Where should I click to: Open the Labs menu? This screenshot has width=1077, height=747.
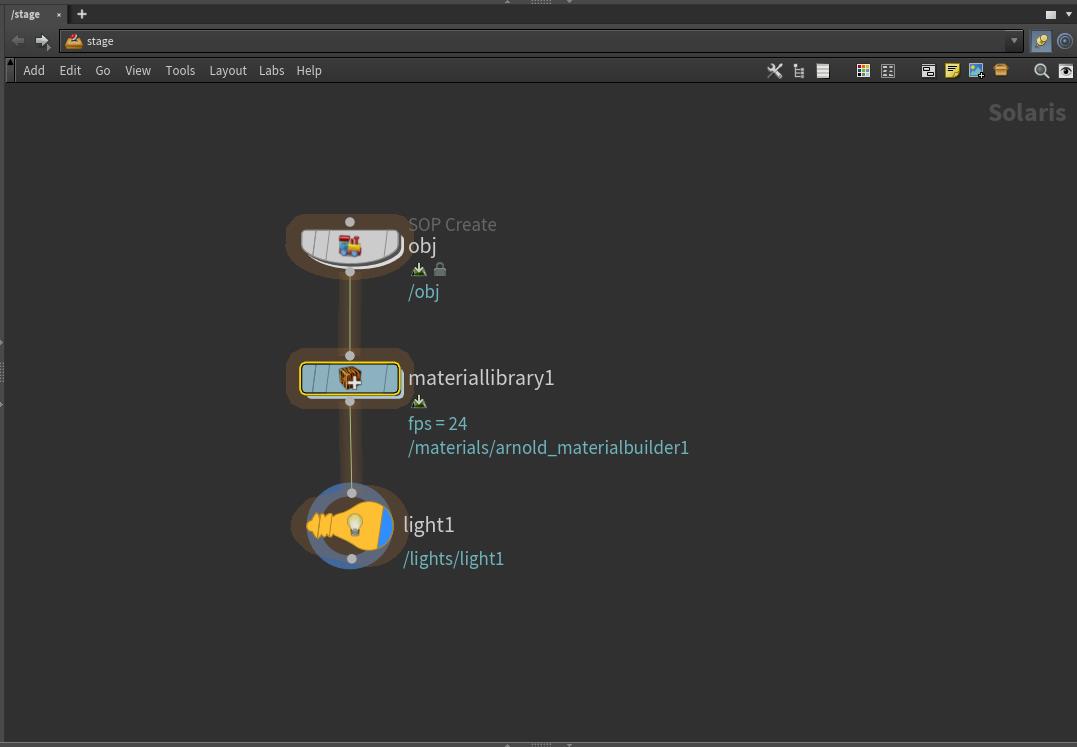(271, 71)
